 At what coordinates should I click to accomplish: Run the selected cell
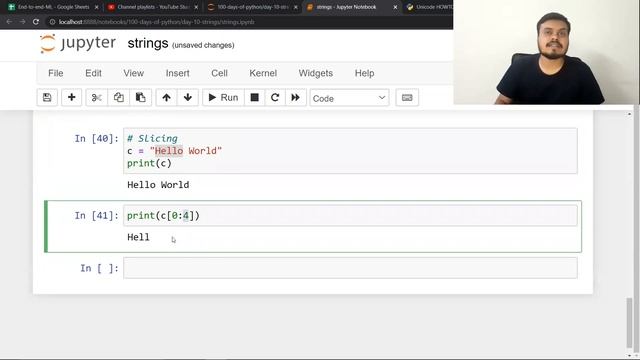pyautogui.click(x=223, y=98)
